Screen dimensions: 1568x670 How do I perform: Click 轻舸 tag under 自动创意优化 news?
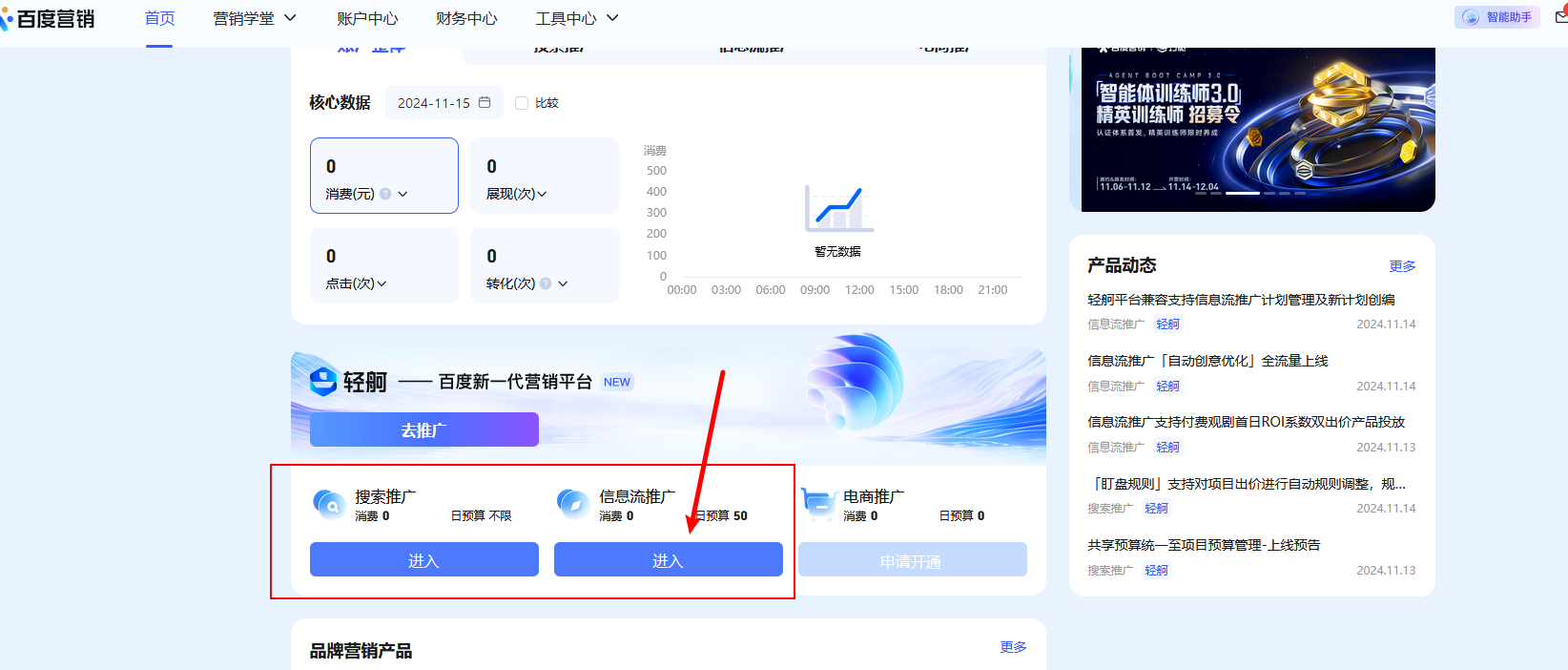pyautogui.click(x=1167, y=387)
